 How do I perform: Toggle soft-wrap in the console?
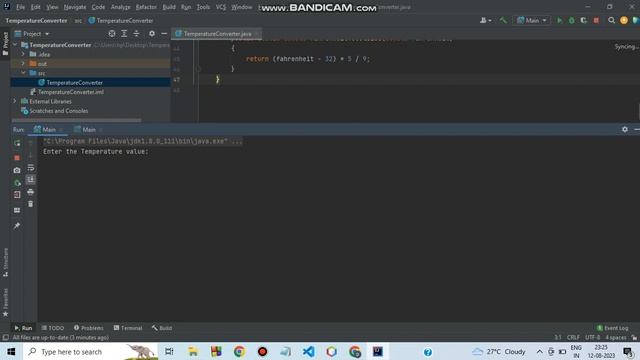(x=31, y=168)
